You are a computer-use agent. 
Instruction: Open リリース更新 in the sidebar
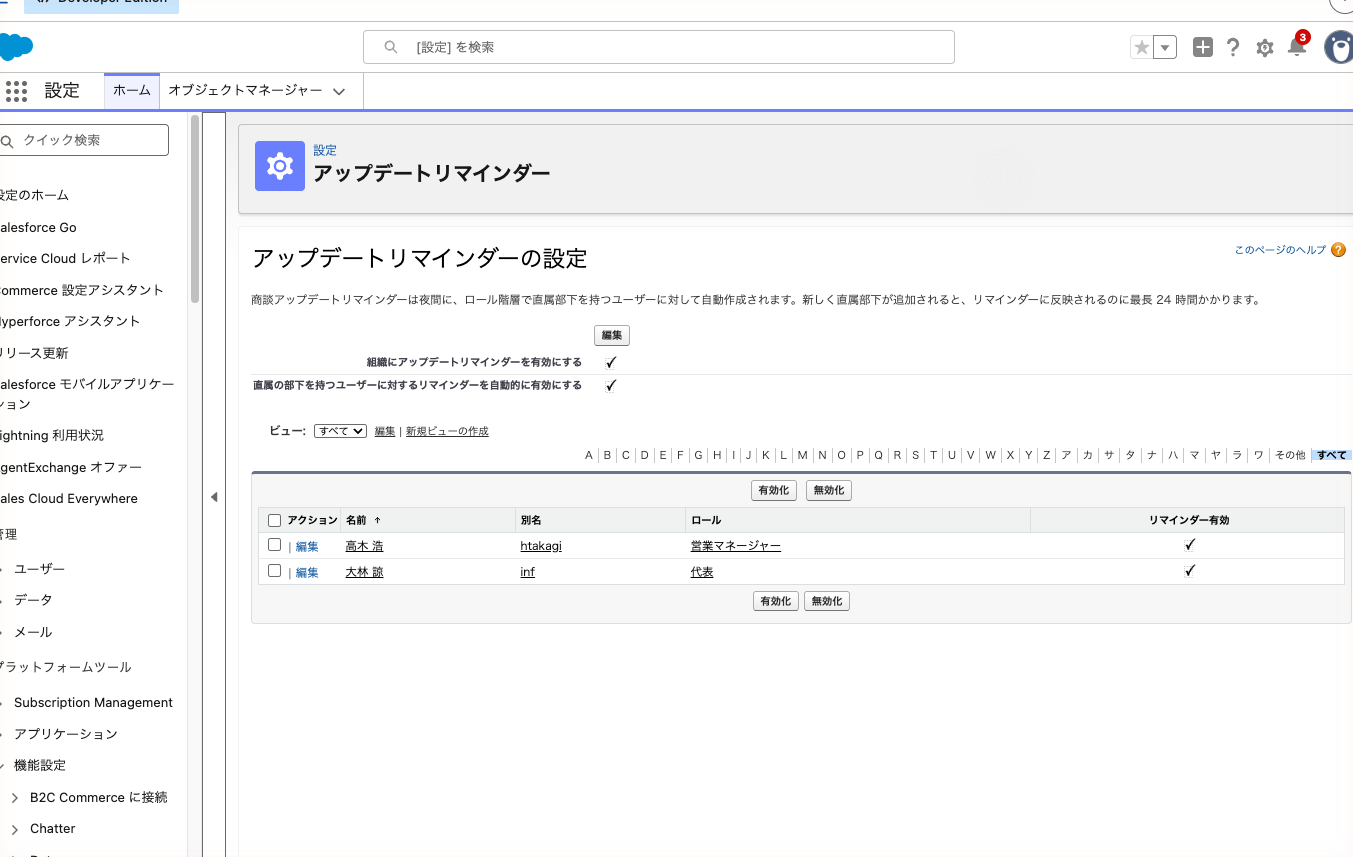34,353
